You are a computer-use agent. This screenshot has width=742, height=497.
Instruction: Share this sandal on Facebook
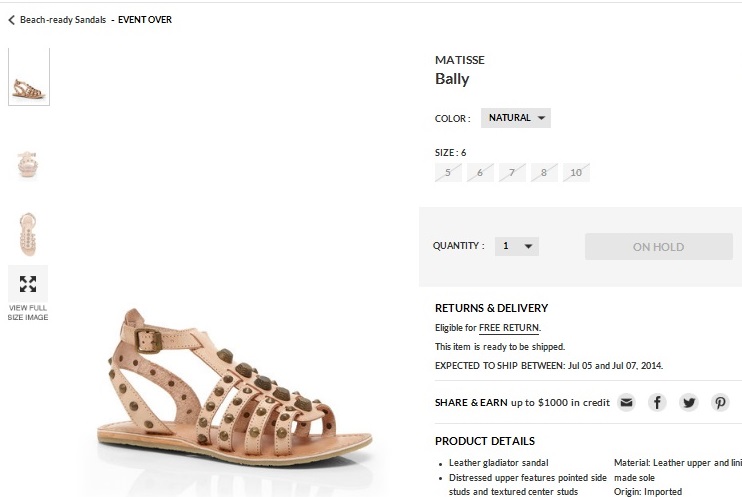tap(657, 402)
